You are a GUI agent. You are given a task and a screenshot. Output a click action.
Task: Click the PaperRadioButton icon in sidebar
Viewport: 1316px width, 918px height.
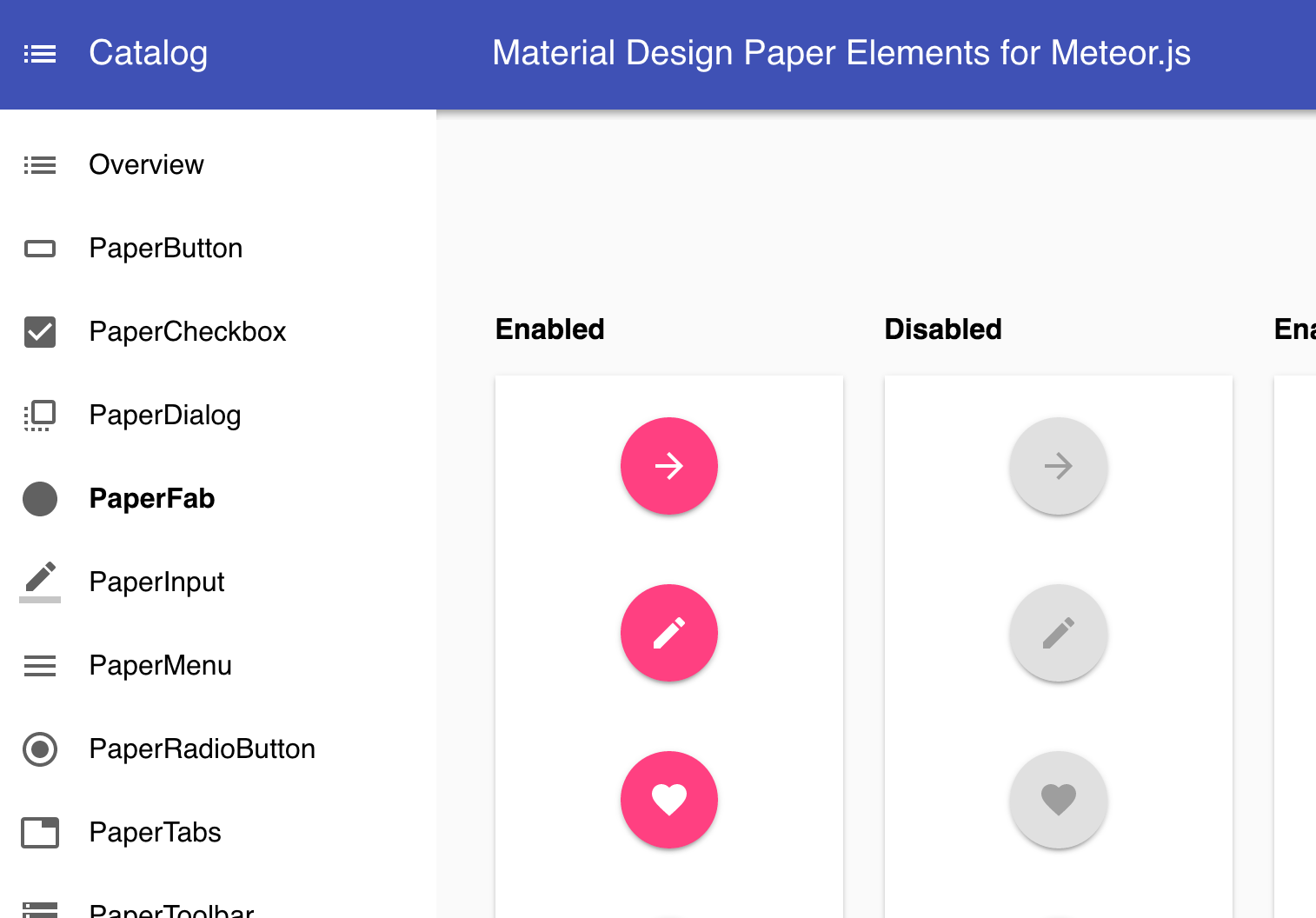point(40,749)
